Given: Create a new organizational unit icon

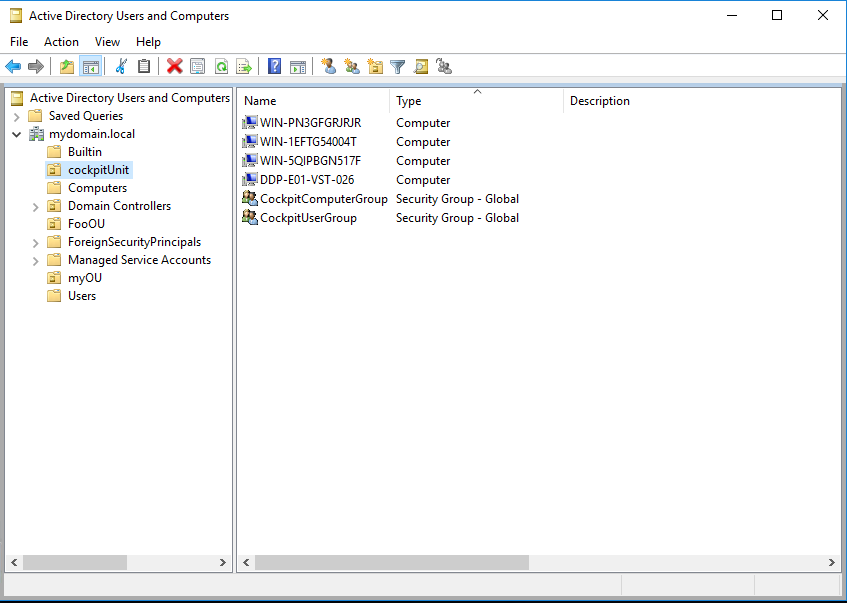Looking at the screenshot, I should 375,66.
